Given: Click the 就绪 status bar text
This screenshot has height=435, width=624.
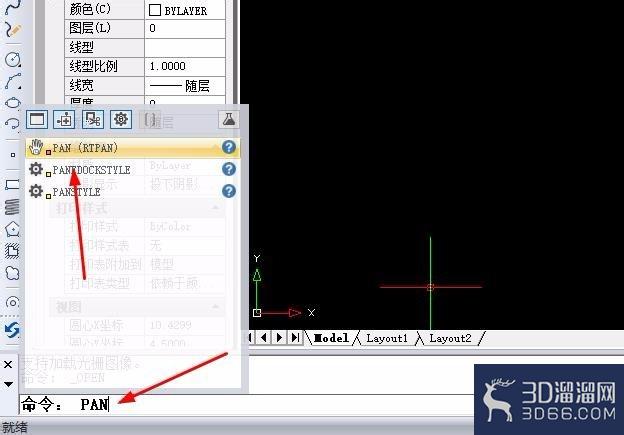Looking at the screenshot, I should (15, 428).
